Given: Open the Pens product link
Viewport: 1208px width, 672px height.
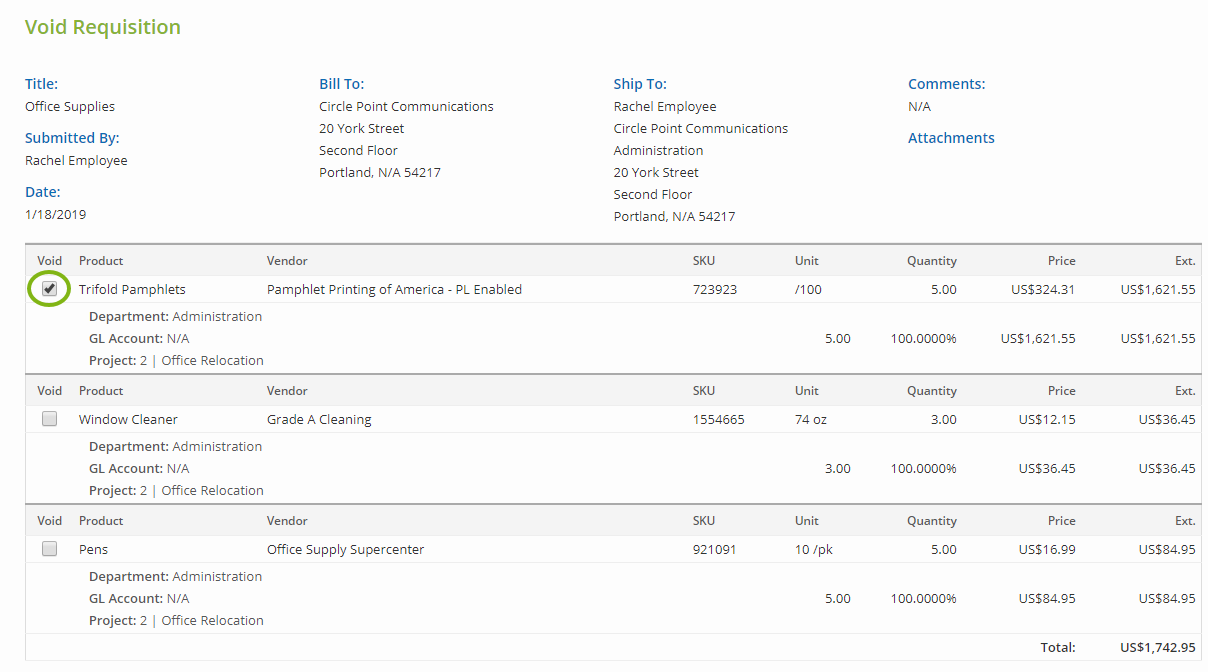Looking at the screenshot, I should pyautogui.click(x=93, y=549).
